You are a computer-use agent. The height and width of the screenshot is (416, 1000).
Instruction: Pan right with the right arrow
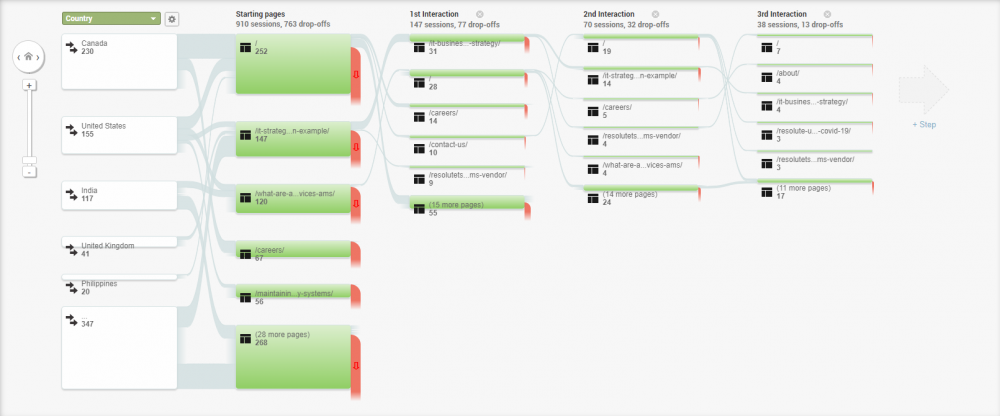(x=40, y=58)
